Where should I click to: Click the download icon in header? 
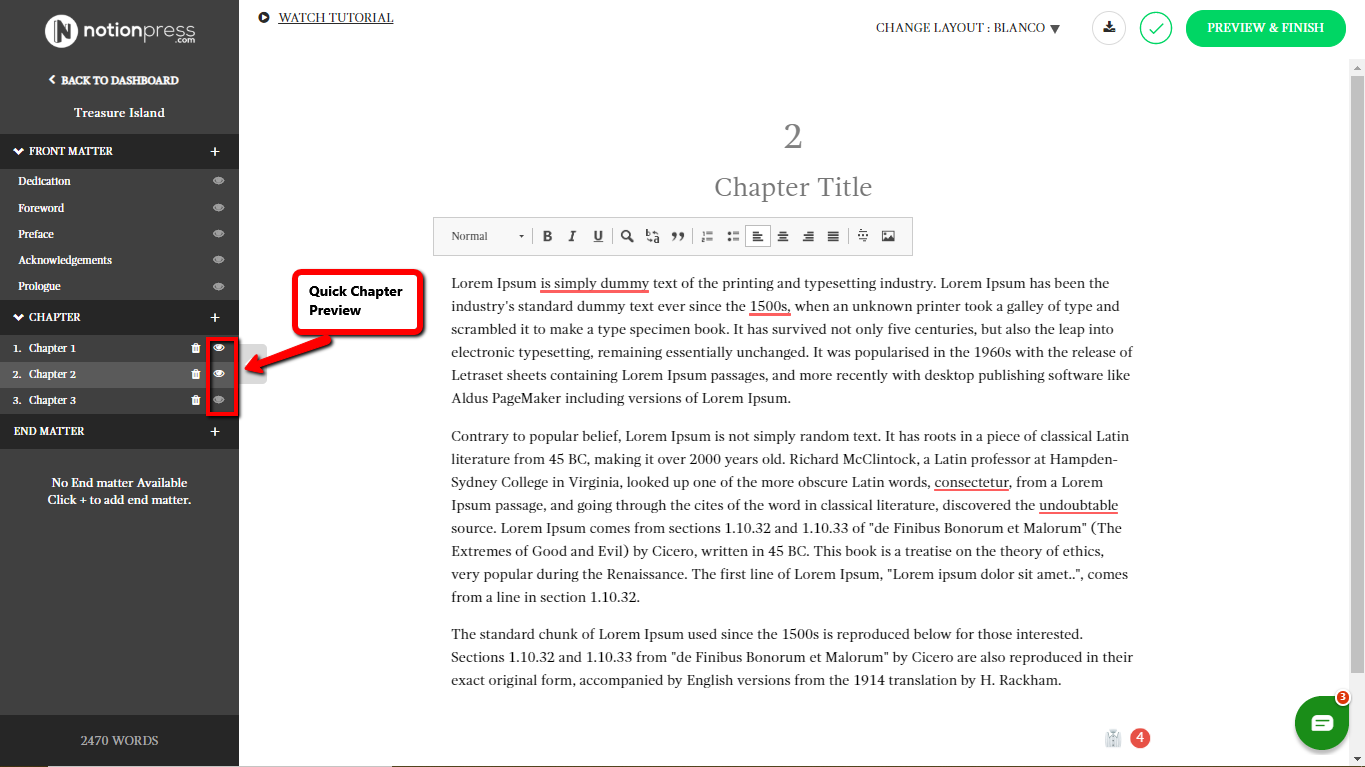[1109, 28]
